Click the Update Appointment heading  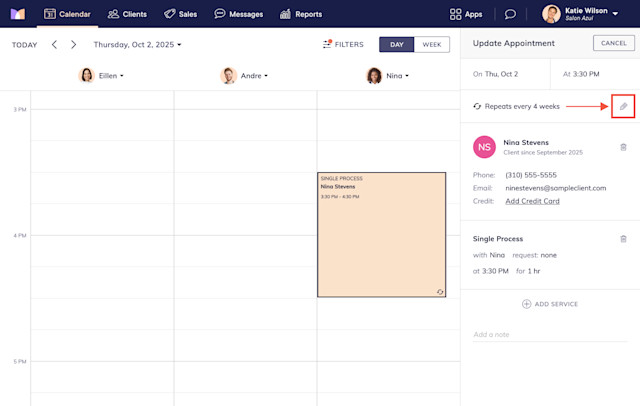(513, 43)
